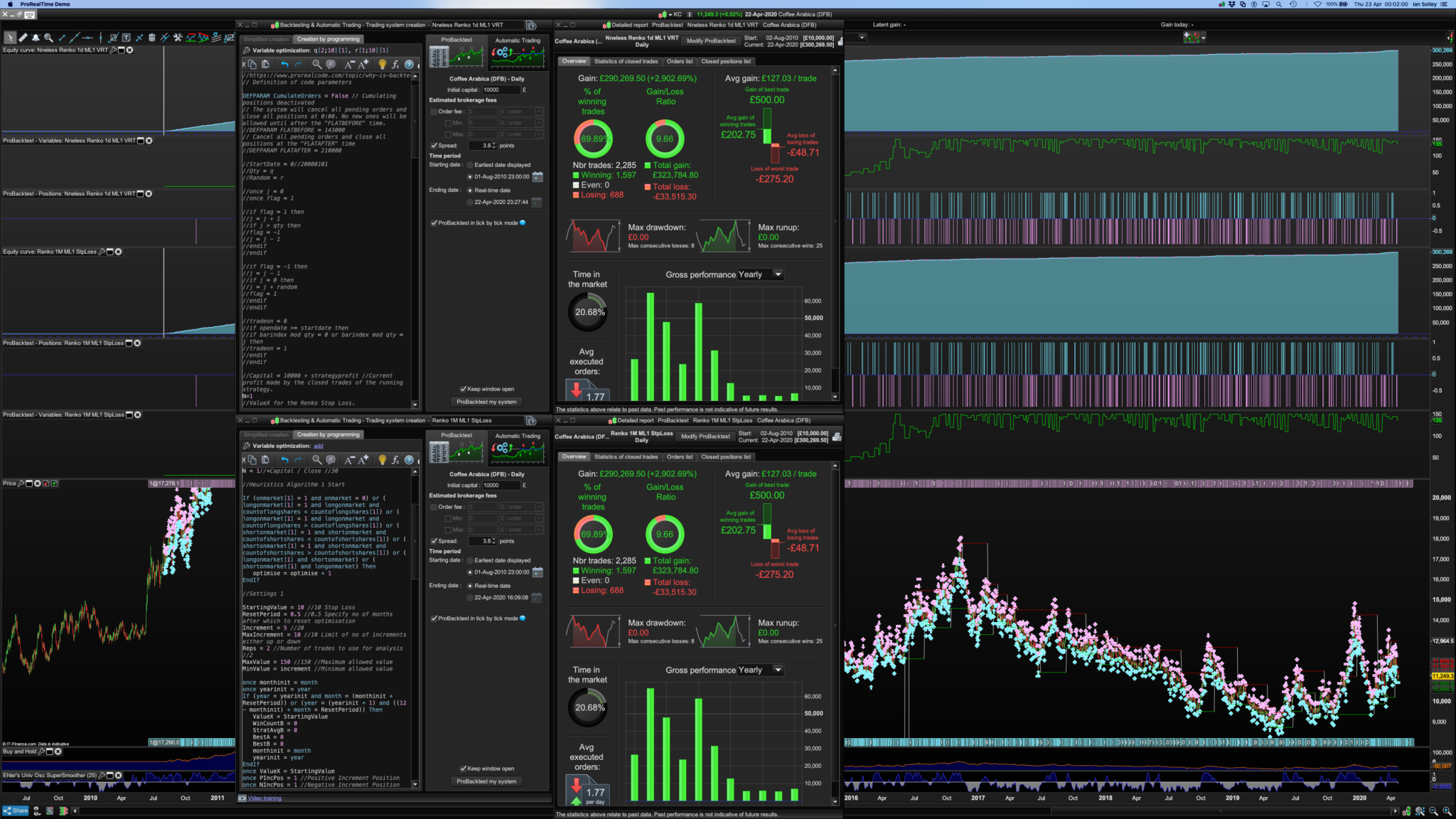
Task: Select the trash delete-objects tool
Action: click(151, 38)
